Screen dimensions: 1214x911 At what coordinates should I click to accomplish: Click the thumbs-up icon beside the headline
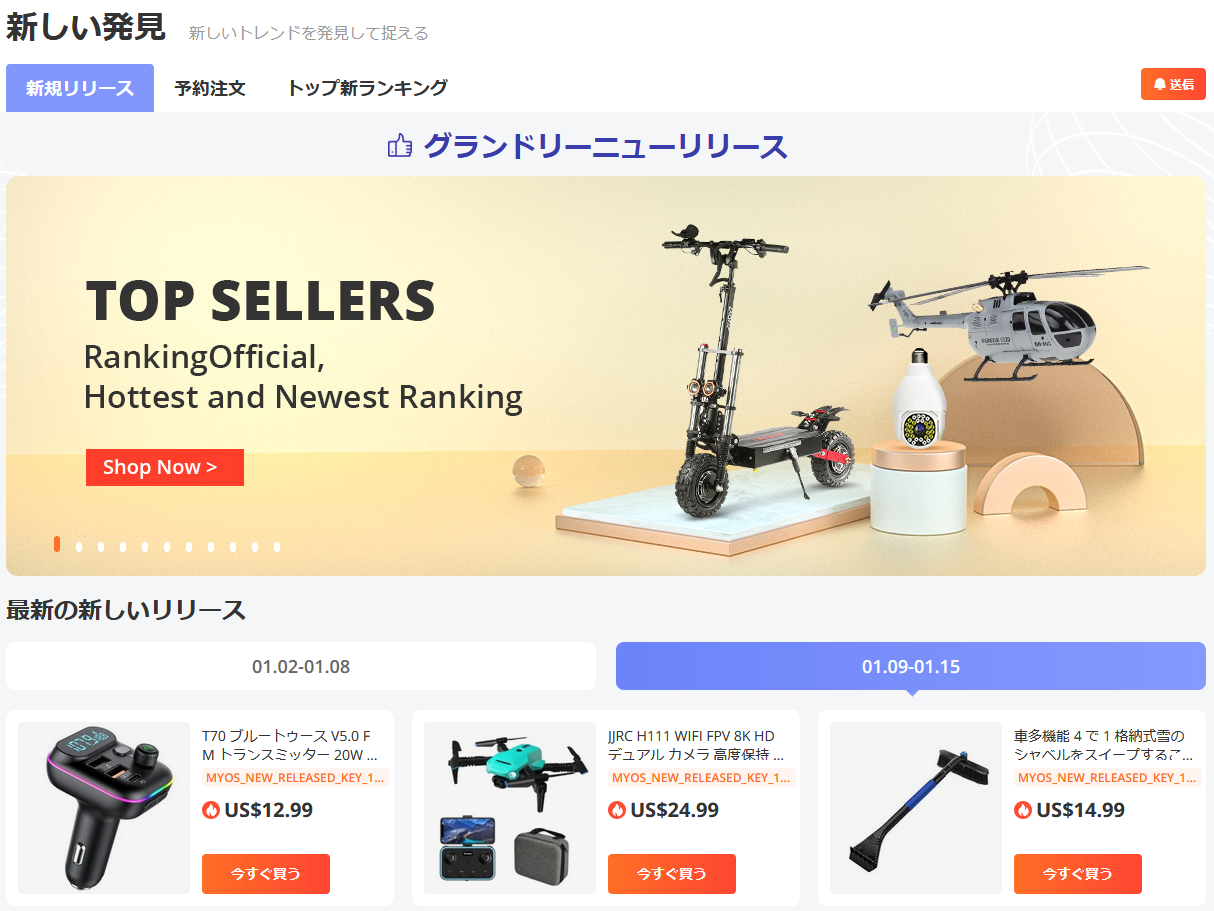pyautogui.click(x=400, y=147)
